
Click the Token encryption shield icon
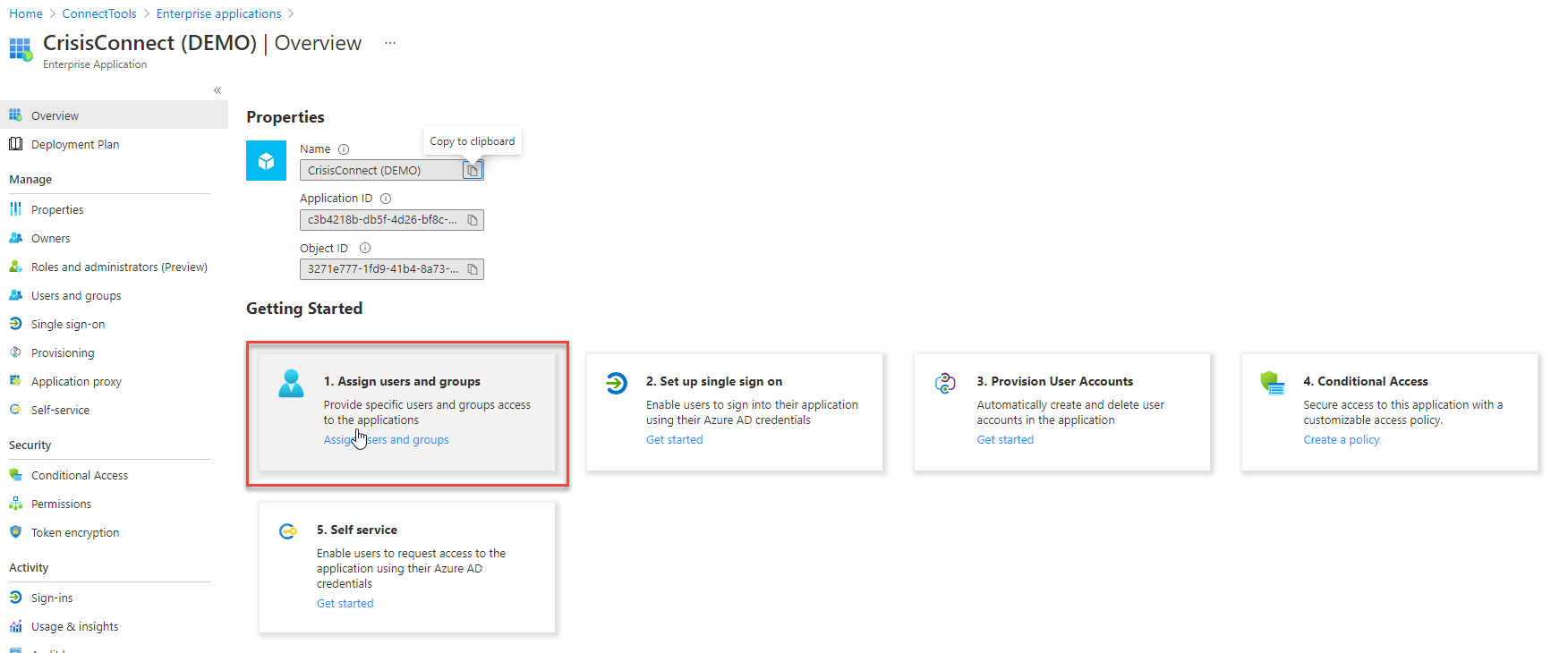click(15, 532)
